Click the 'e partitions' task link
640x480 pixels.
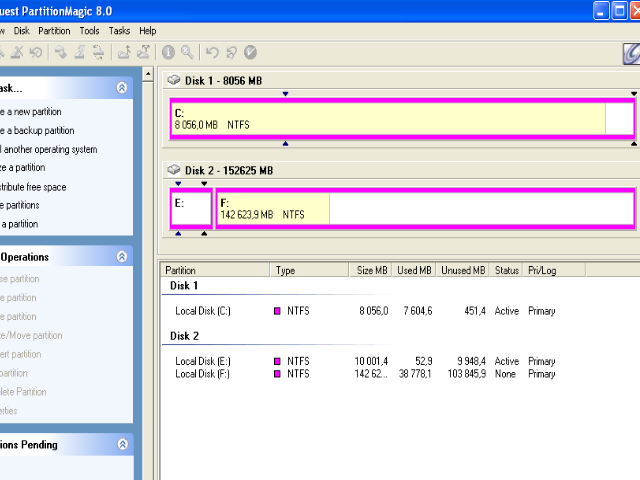pos(20,205)
